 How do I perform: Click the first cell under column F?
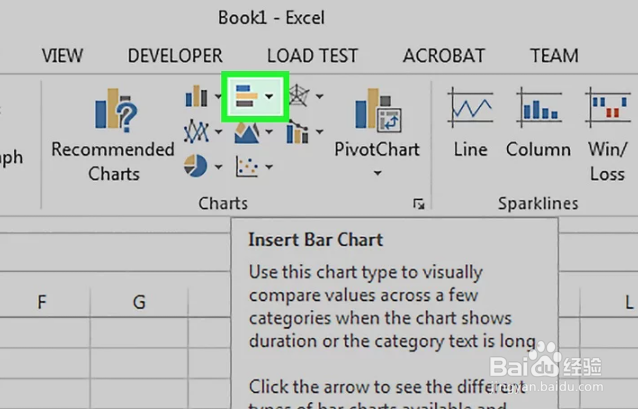click(x=45, y=332)
